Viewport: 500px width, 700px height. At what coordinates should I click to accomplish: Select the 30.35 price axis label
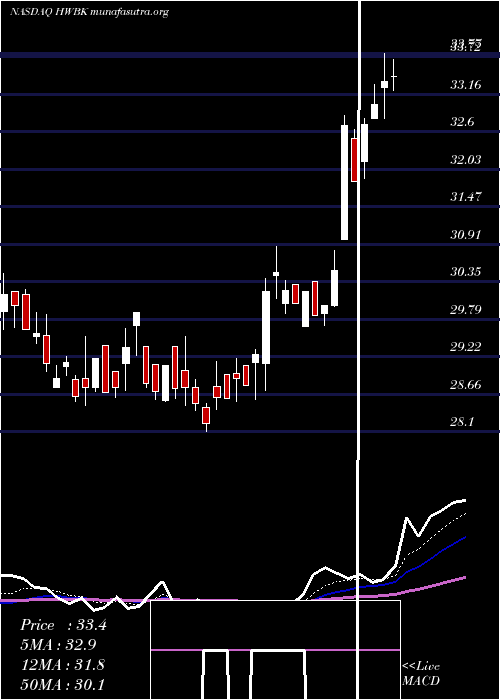[465, 271]
